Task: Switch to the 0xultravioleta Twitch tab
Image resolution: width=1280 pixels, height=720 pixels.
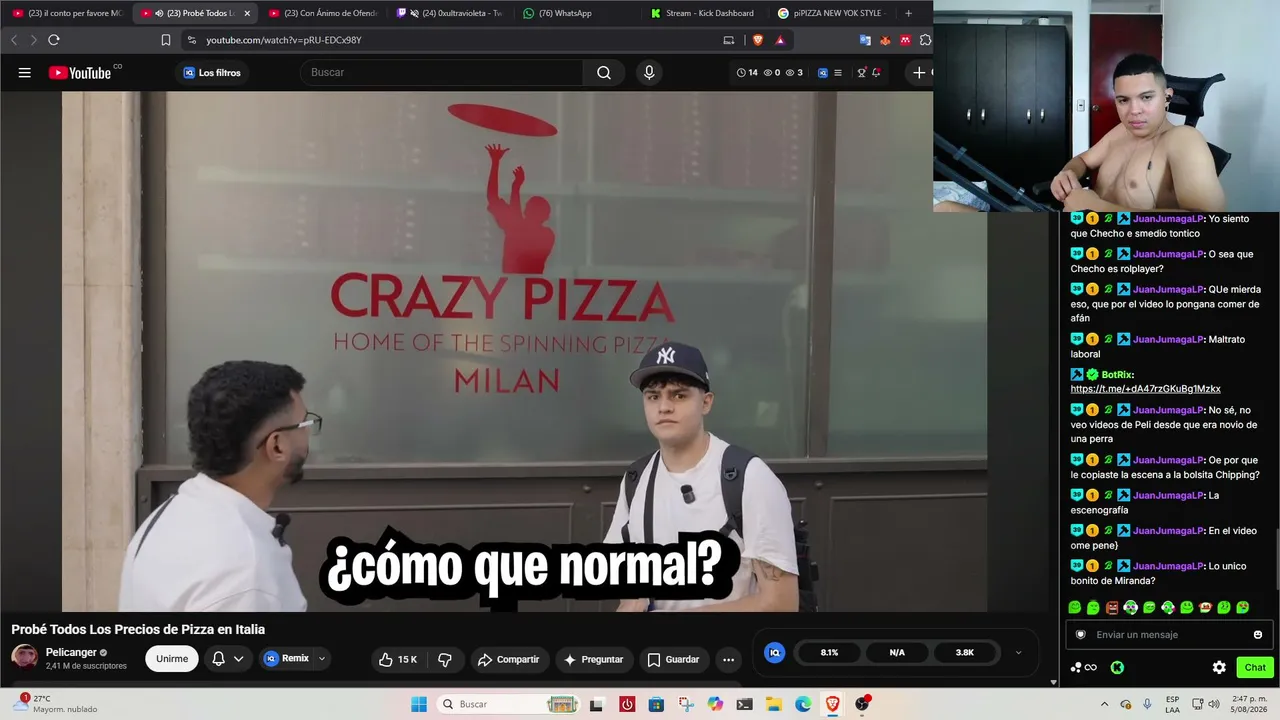Action: click(451, 13)
